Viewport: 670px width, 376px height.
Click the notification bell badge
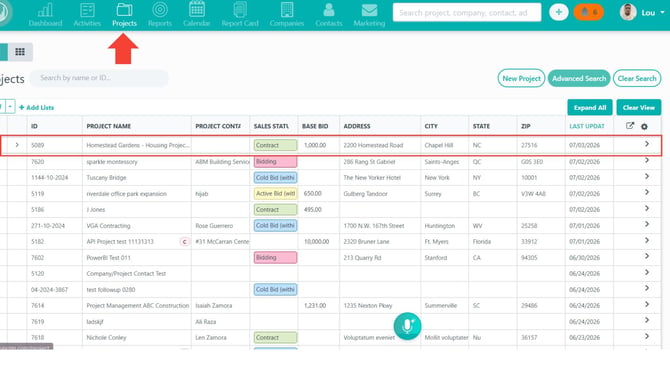coord(588,12)
